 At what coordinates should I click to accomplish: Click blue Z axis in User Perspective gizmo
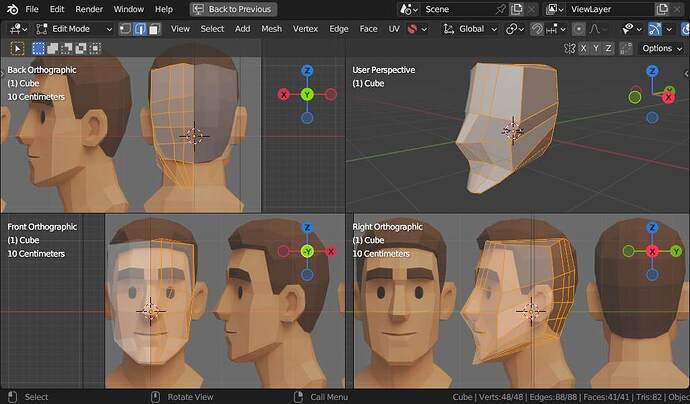point(652,71)
